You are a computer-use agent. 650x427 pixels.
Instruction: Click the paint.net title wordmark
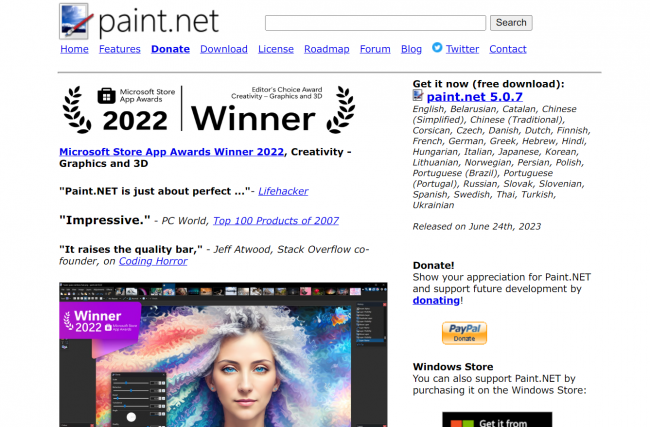(158, 22)
